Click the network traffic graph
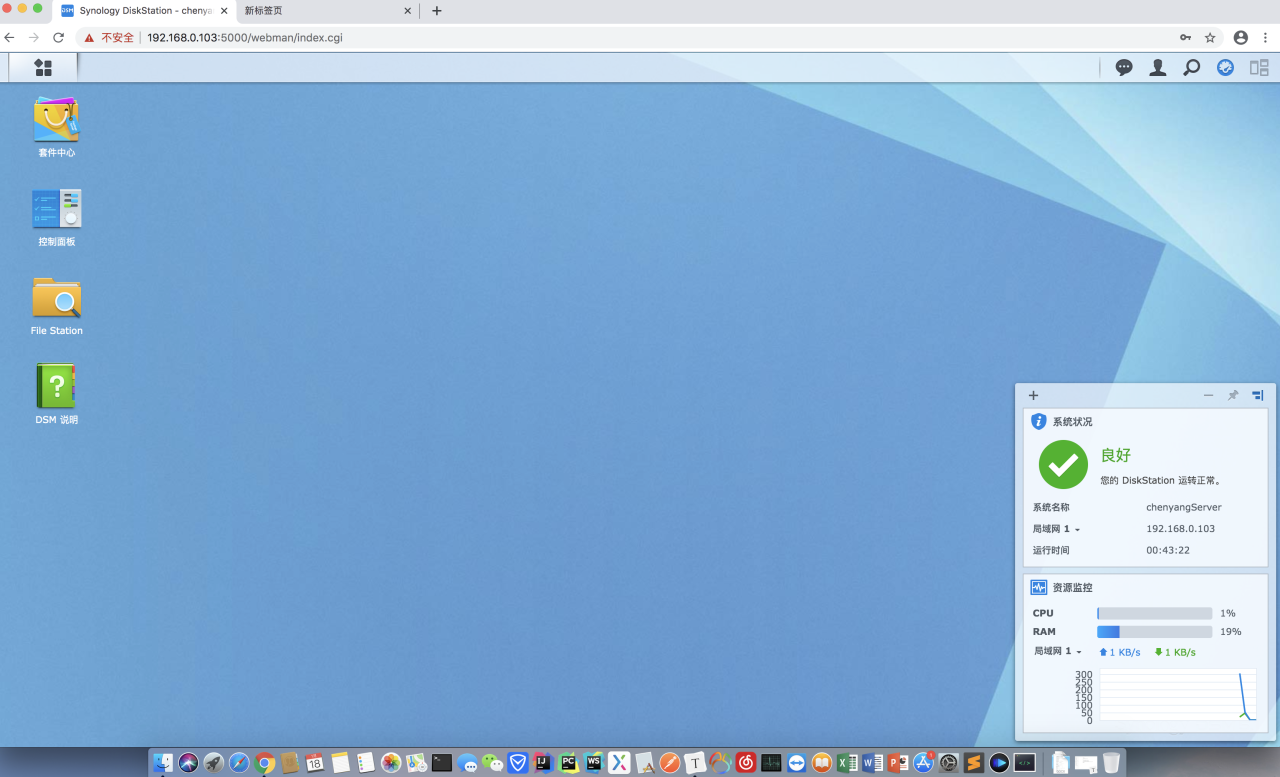The width and height of the screenshot is (1280, 777). click(1178, 695)
